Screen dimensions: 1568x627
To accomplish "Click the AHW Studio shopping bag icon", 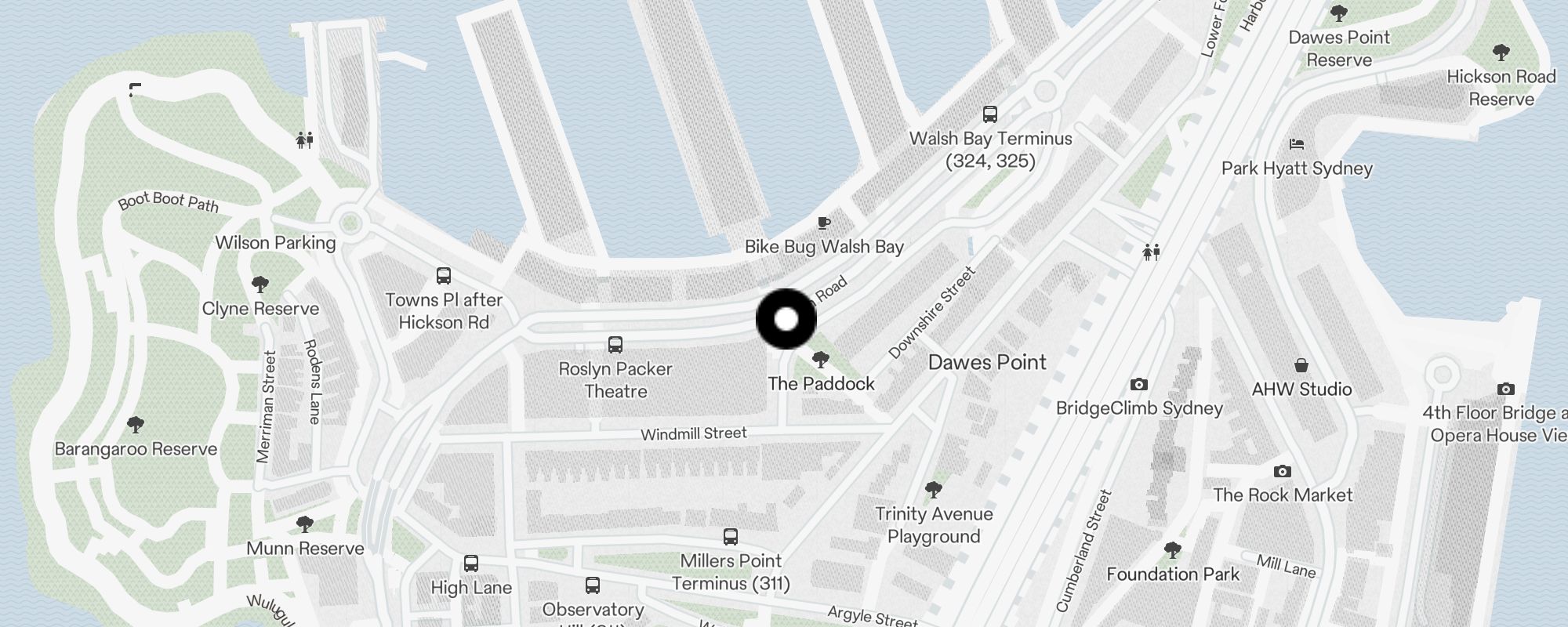I will pyautogui.click(x=1301, y=365).
